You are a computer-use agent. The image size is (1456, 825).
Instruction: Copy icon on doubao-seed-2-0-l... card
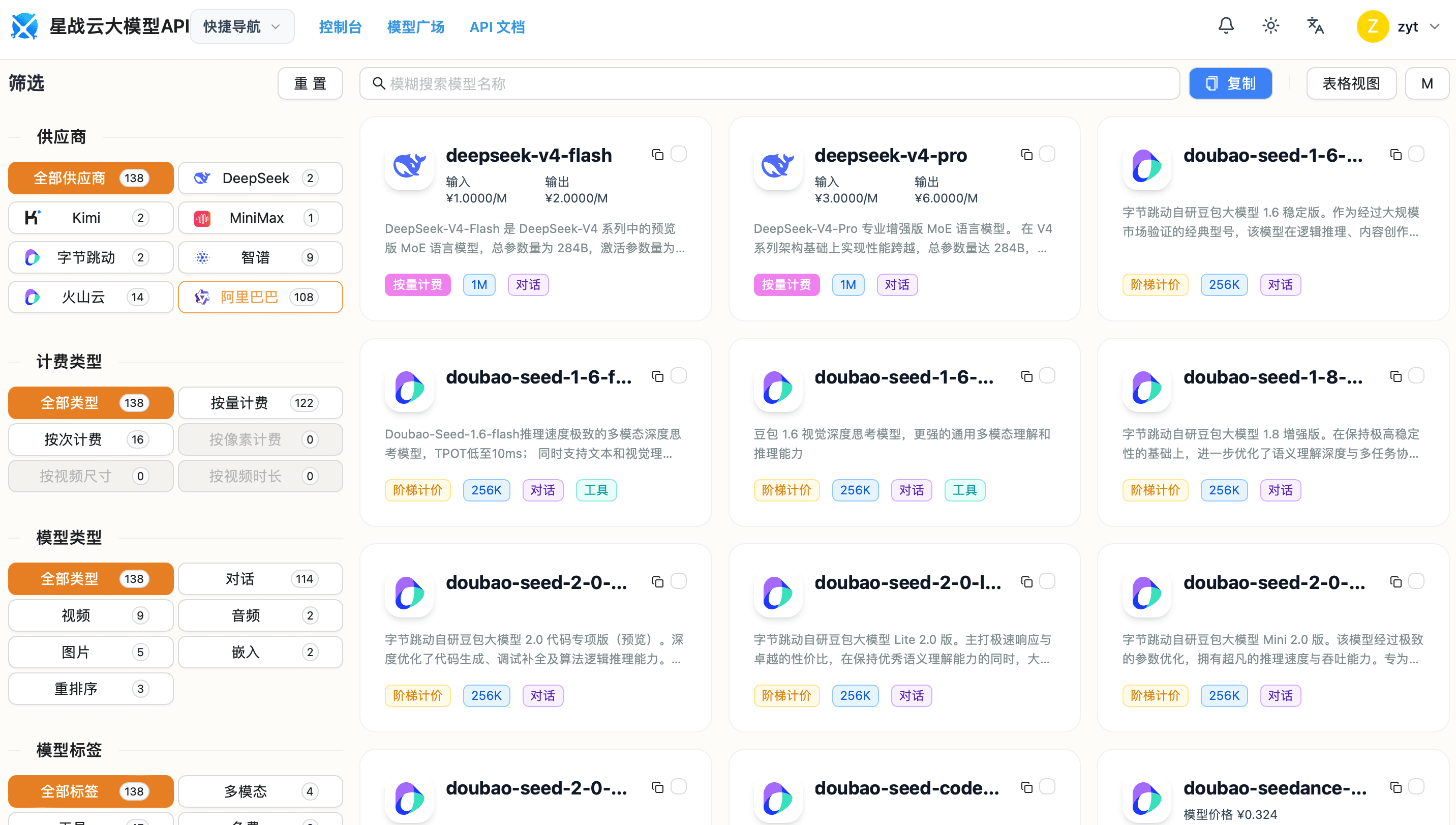(1026, 581)
